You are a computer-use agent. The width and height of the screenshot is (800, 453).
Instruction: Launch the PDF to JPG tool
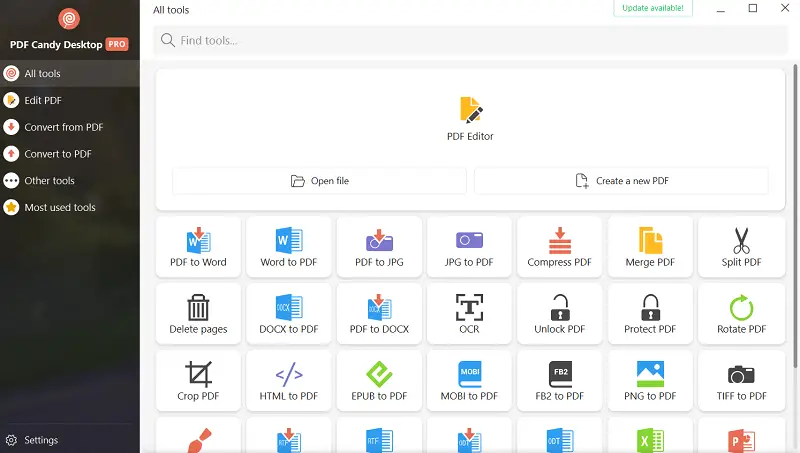(x=379, y=247)
